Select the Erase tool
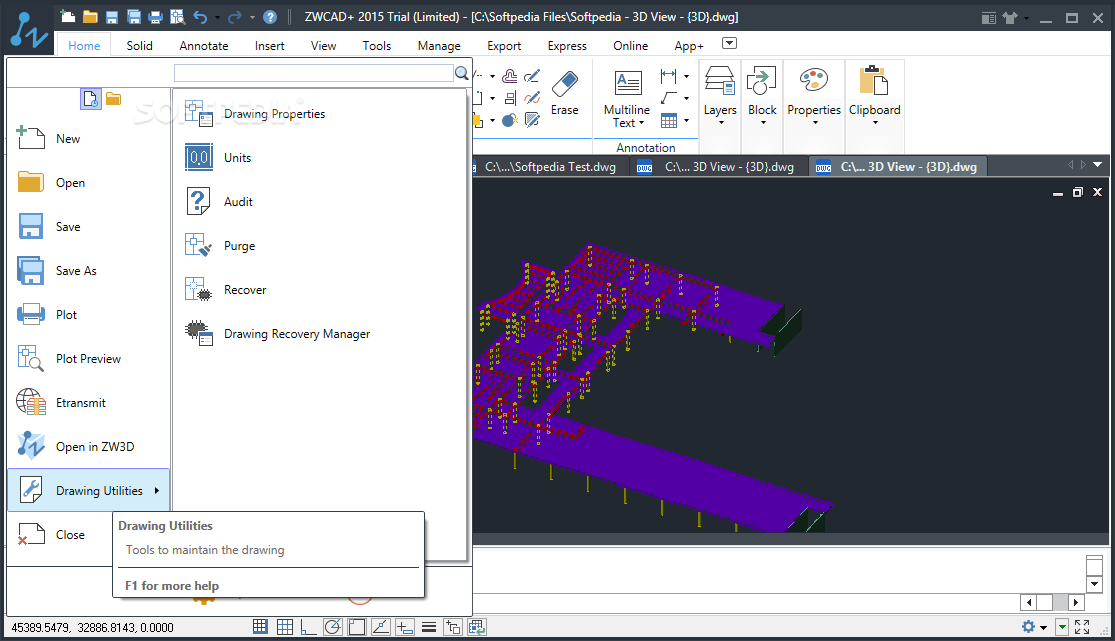1115x641 pixels. (x=565, y=92)
